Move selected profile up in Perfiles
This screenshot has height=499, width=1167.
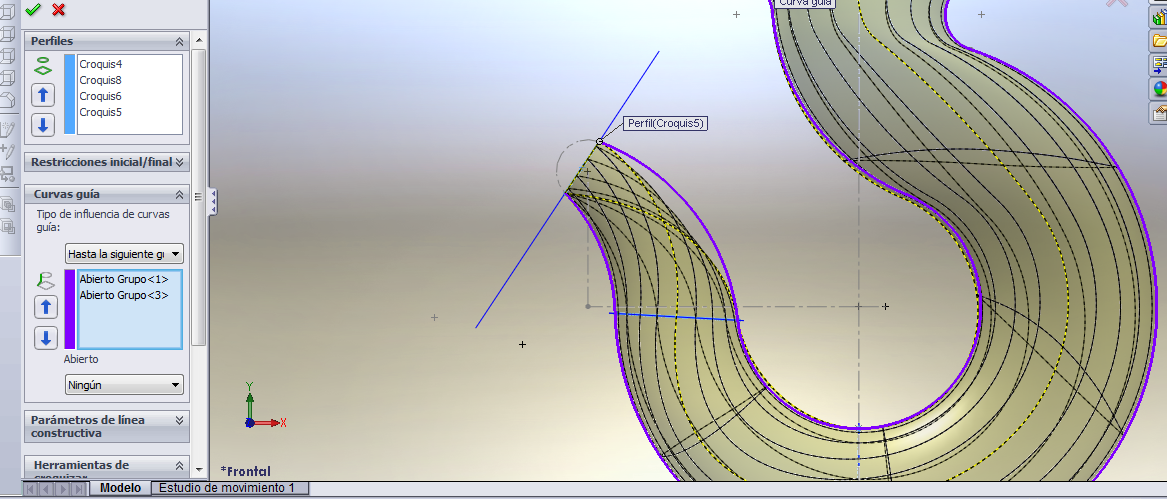tap(43, 96)
